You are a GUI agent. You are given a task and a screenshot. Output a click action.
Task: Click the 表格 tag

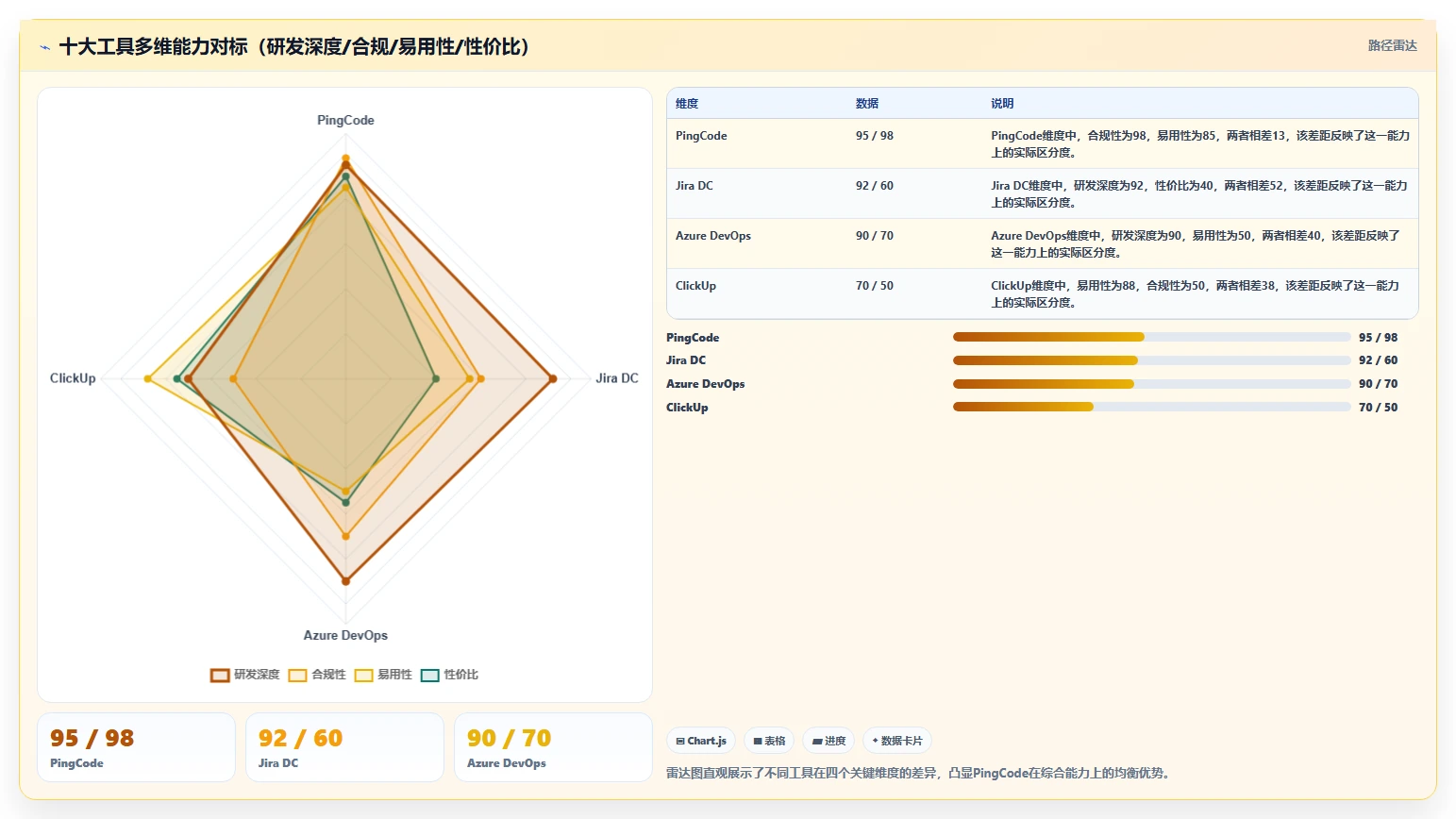click(769, 741)
